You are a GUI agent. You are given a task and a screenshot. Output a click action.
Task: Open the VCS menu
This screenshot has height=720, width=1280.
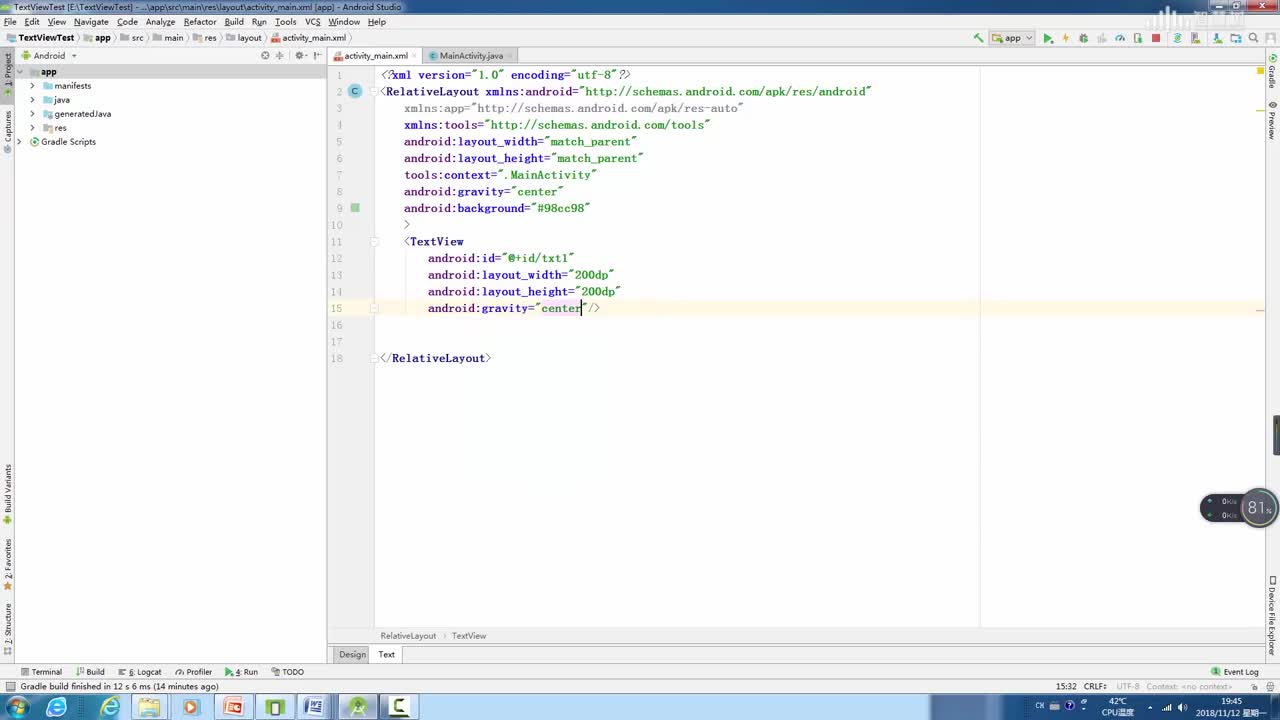tap(313, 21)
